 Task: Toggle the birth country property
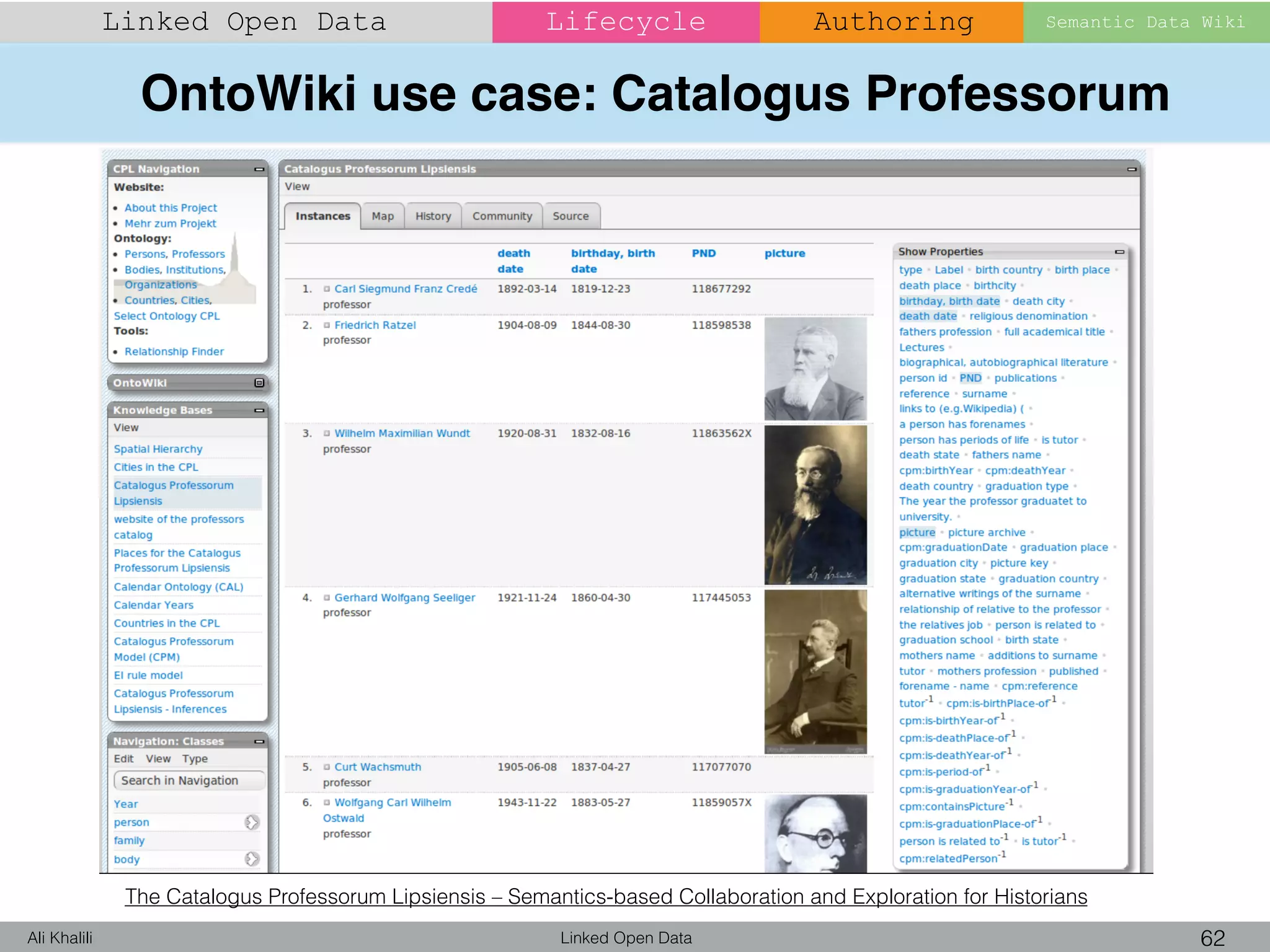coord(1008,270)
